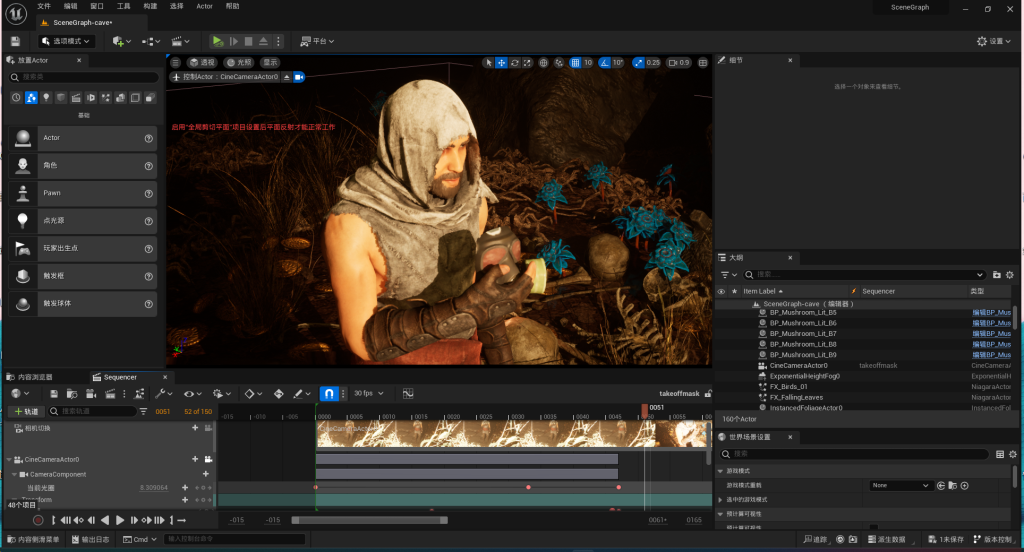This screenshot has width=1024, height=552.
Task: Click the Sequencer timeline range scrollbar
Action: (370, 521)
